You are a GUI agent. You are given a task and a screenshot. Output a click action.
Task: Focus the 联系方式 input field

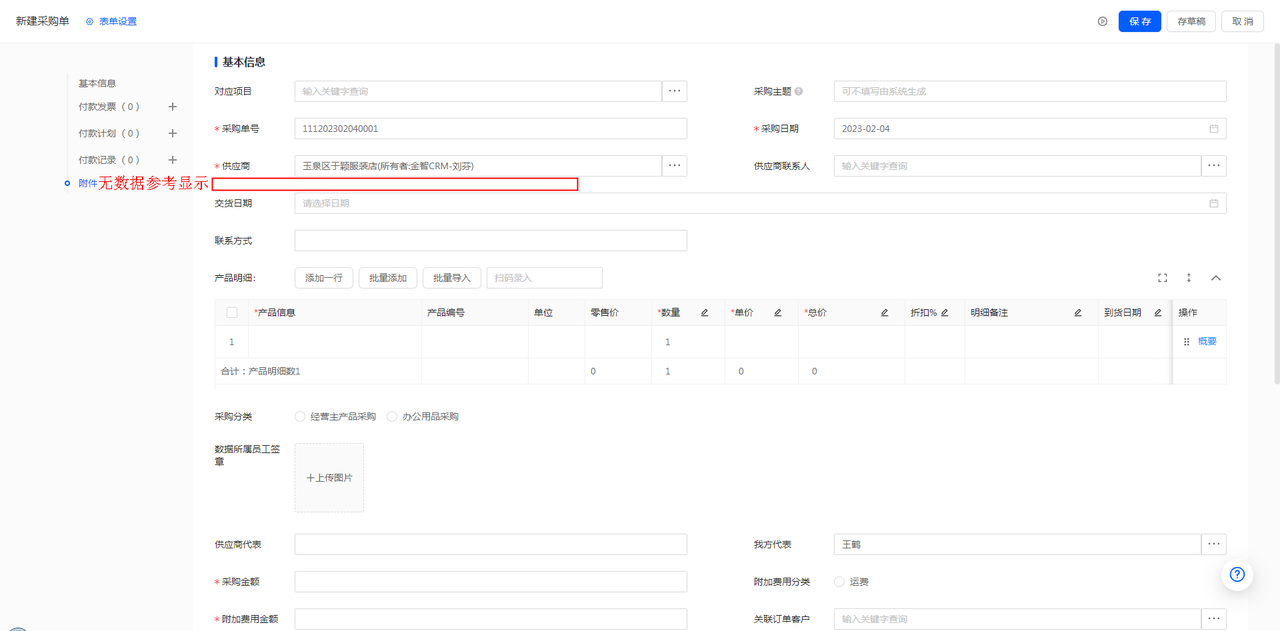(x=491, y=240)
